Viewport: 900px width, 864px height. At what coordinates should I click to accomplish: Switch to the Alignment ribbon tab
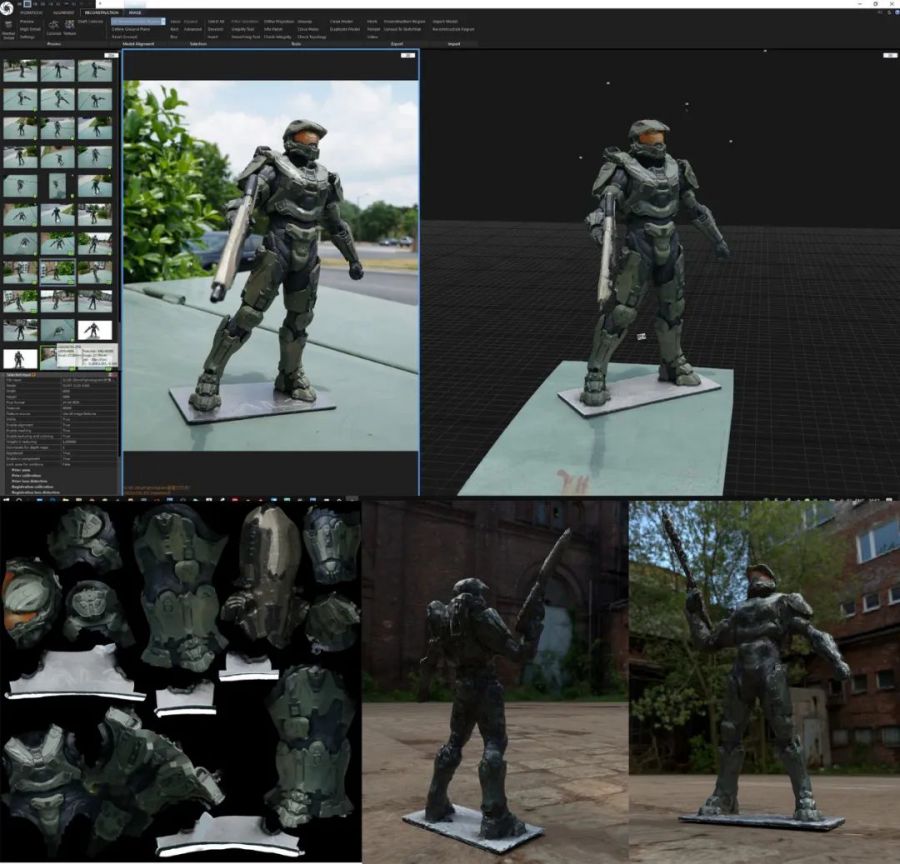pos(63,12)
